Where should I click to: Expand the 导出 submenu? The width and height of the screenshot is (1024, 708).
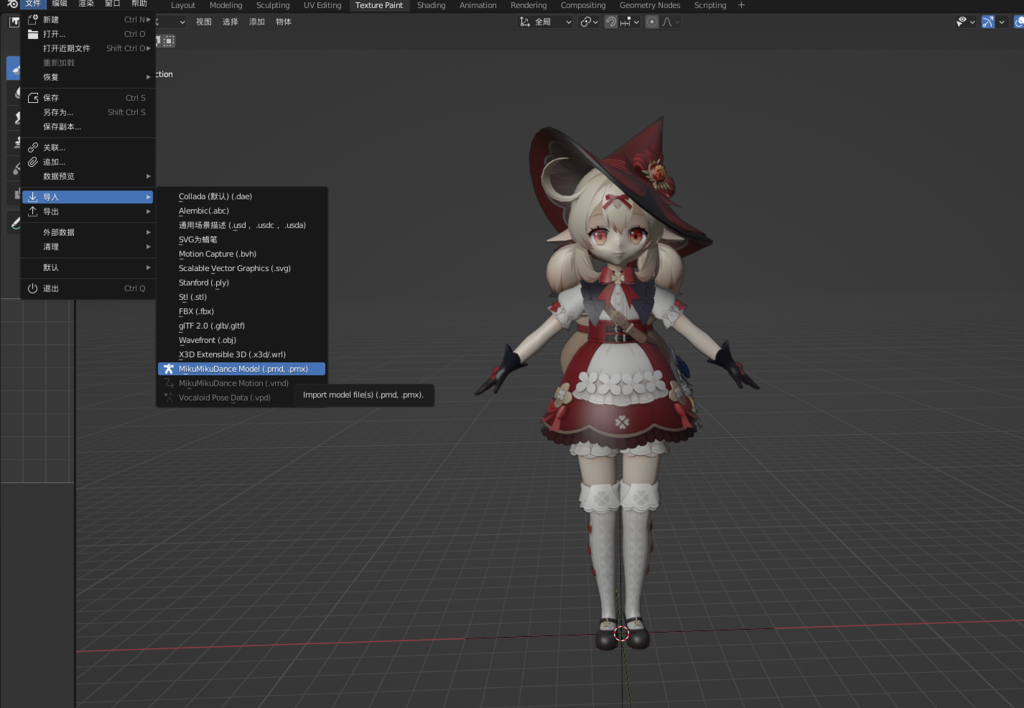coord(88,212)
